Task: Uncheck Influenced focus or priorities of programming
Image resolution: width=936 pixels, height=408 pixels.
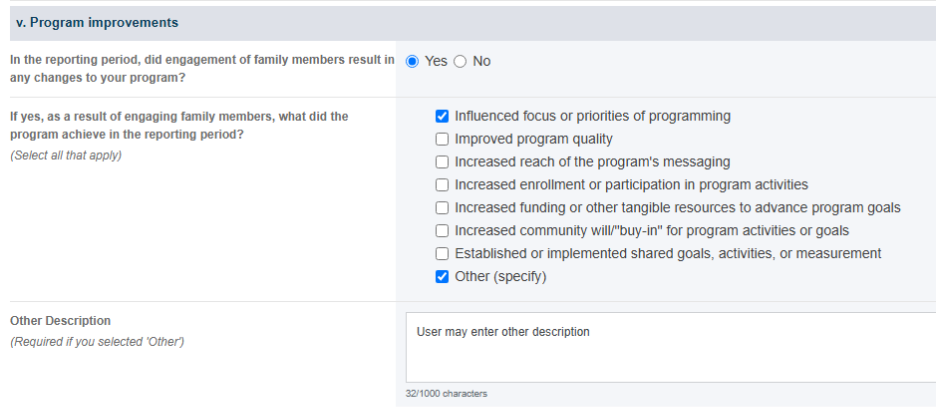Action: click(x=442, y=116)
